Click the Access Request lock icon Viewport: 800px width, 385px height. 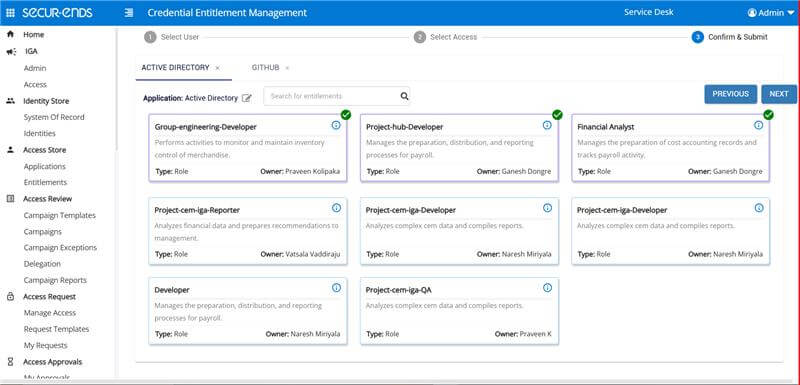(10, 296)
